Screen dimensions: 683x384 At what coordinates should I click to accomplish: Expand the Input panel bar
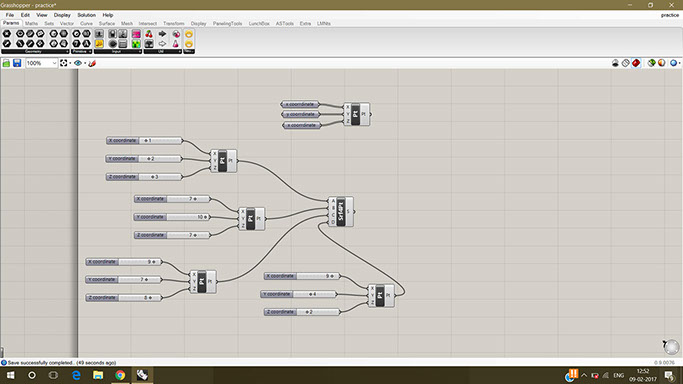tap(118, 51)
